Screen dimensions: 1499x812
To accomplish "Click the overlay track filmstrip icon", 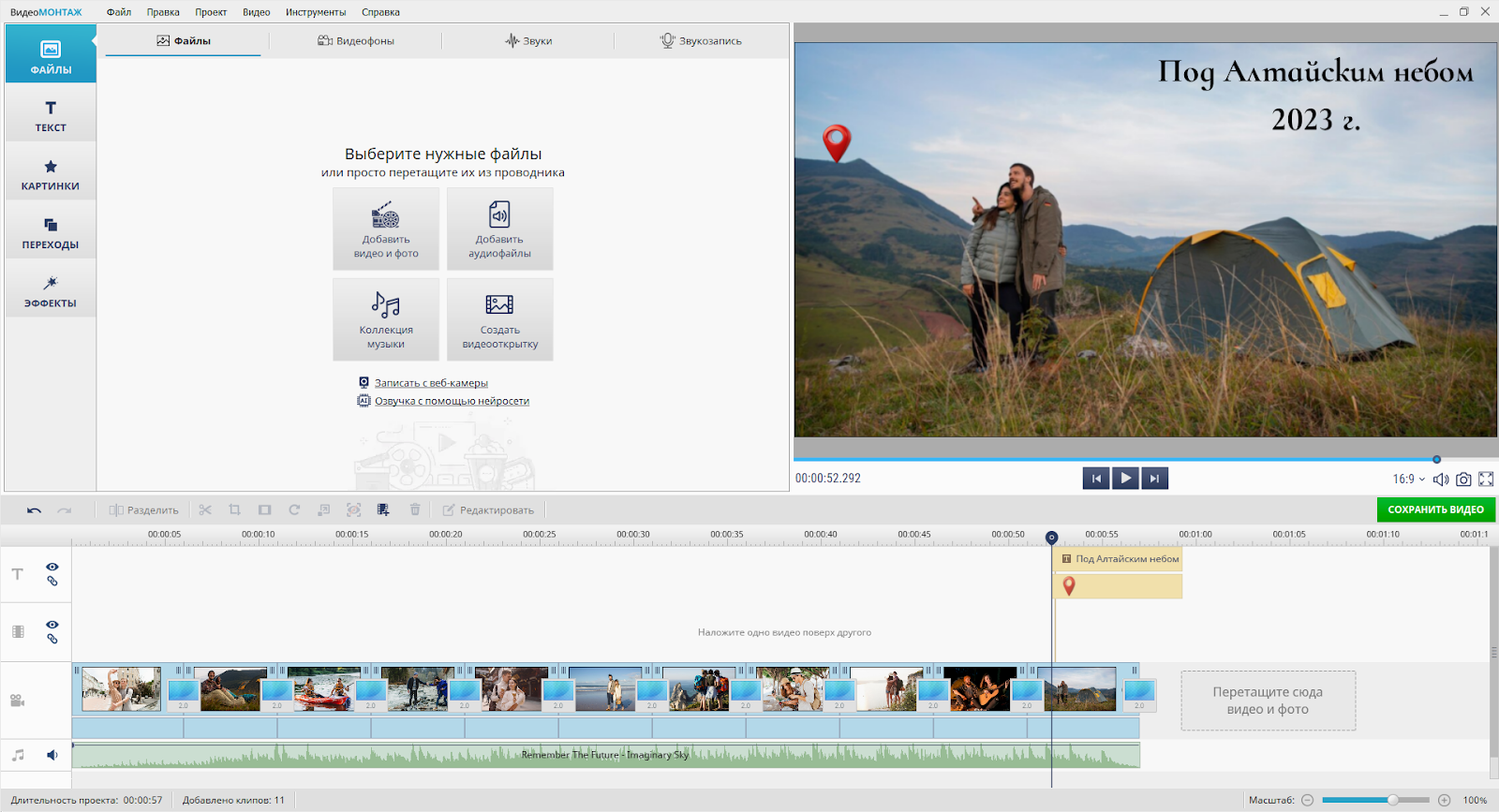I will 18,631.
